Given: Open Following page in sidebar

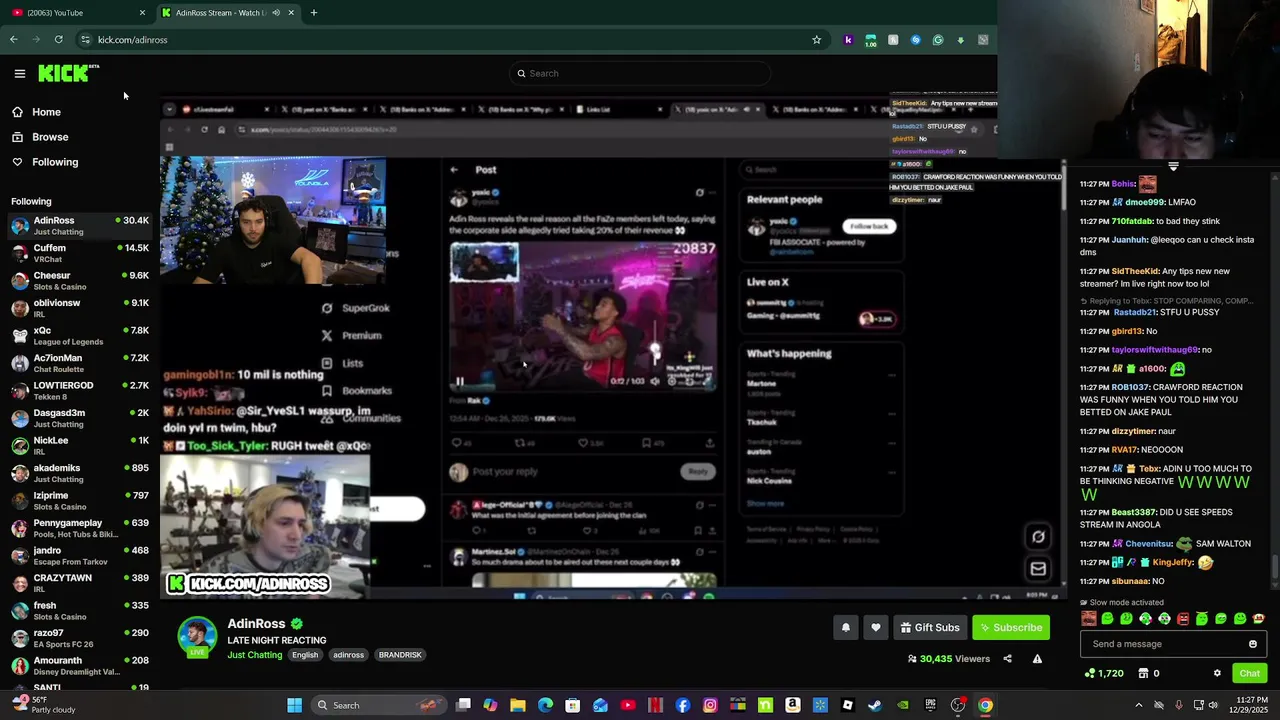Looking at the screenshot, I should click(55, 162).
